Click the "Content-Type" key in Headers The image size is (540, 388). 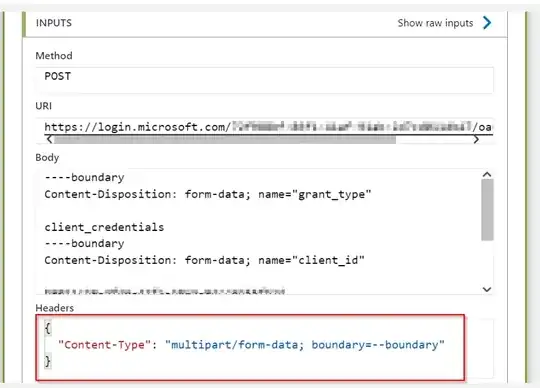tap(105, 345)
